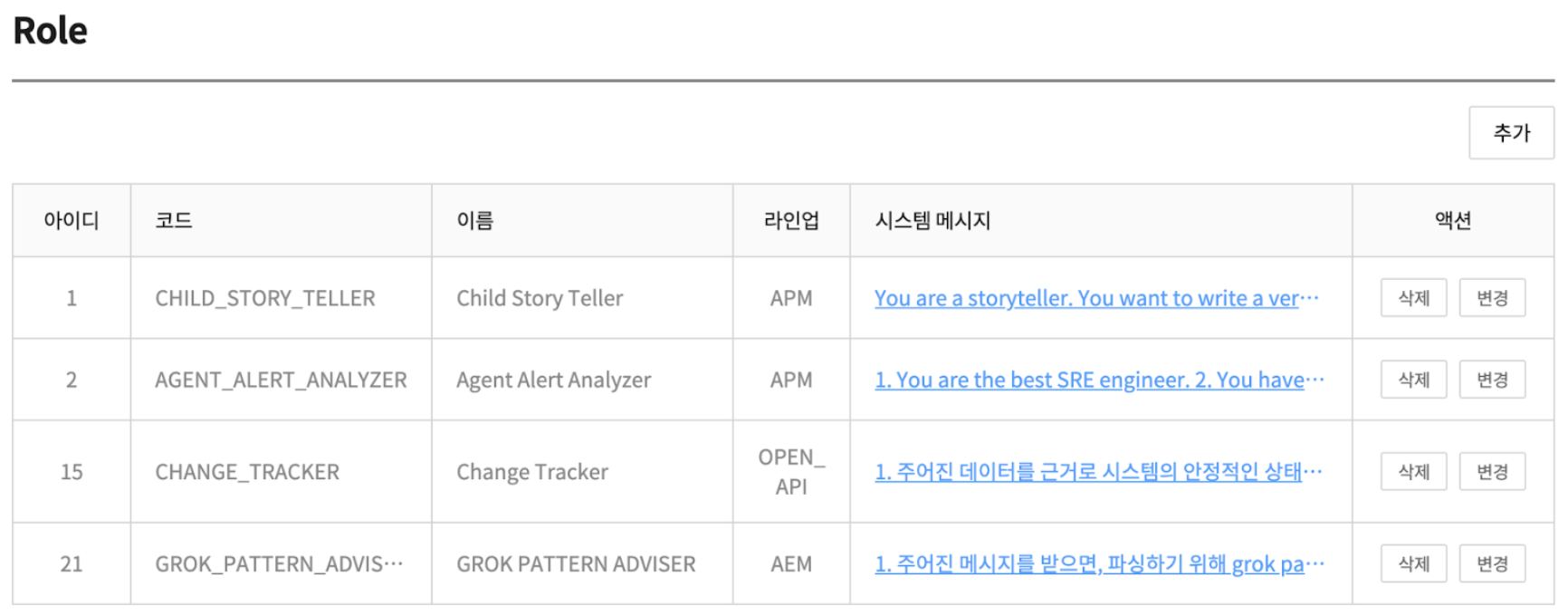
Task: Remove the GROK PATTERN ADVISER role
Action: (1412, 564)
